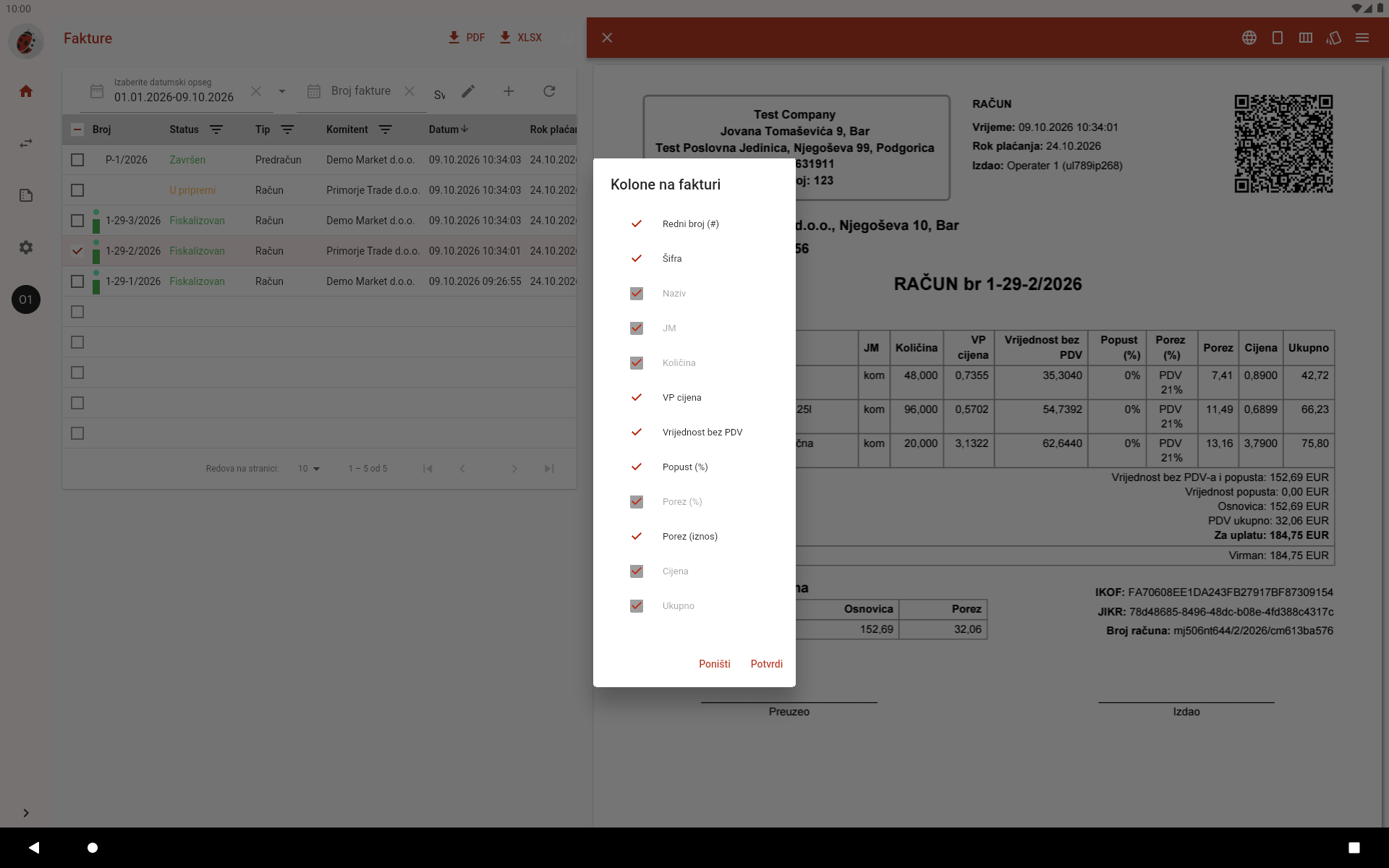Viewport: 1389px width, 868px height.
Task: Open the settings gear in sidebar
Action: click(x=26, y=247)
